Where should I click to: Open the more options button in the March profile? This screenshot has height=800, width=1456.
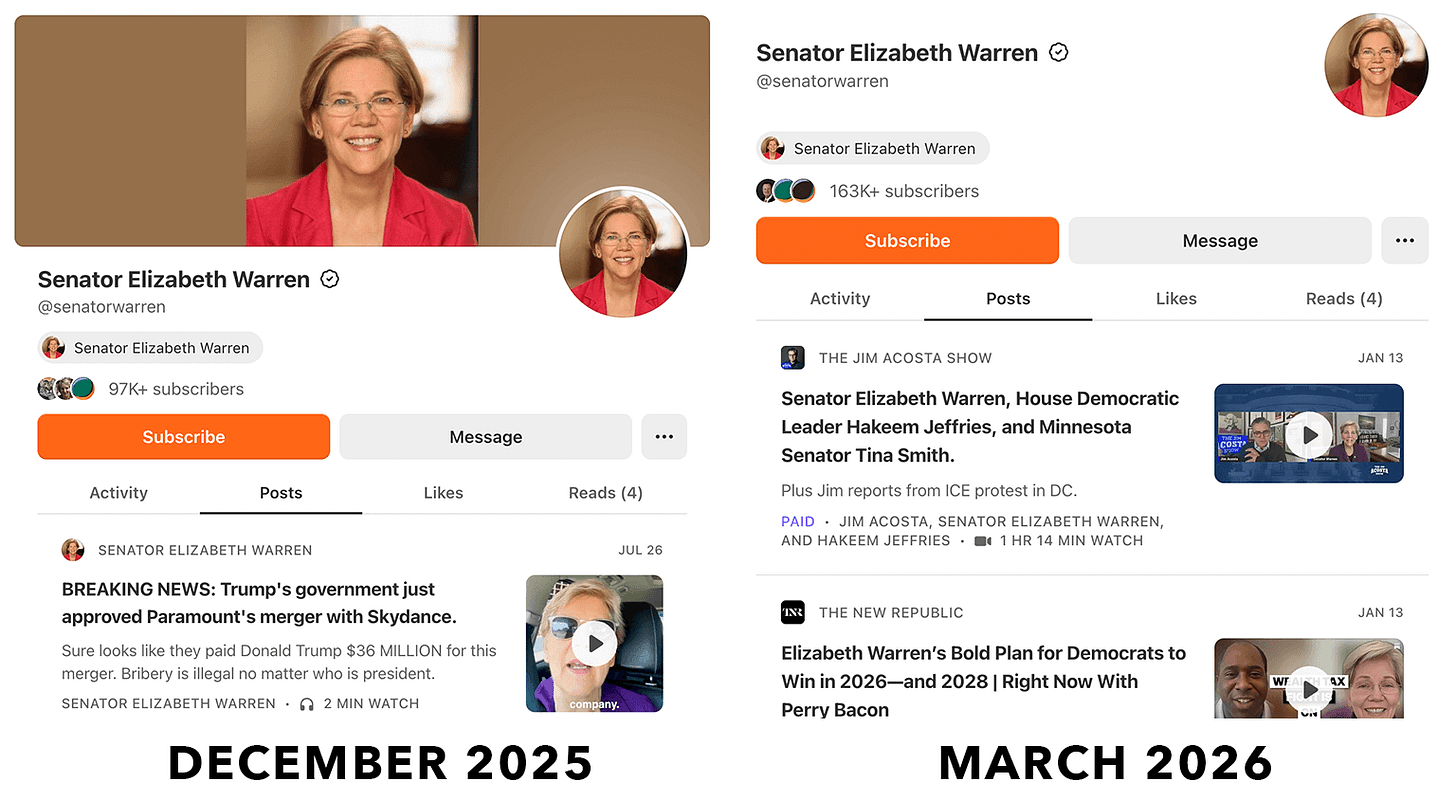click(1405, 241)
